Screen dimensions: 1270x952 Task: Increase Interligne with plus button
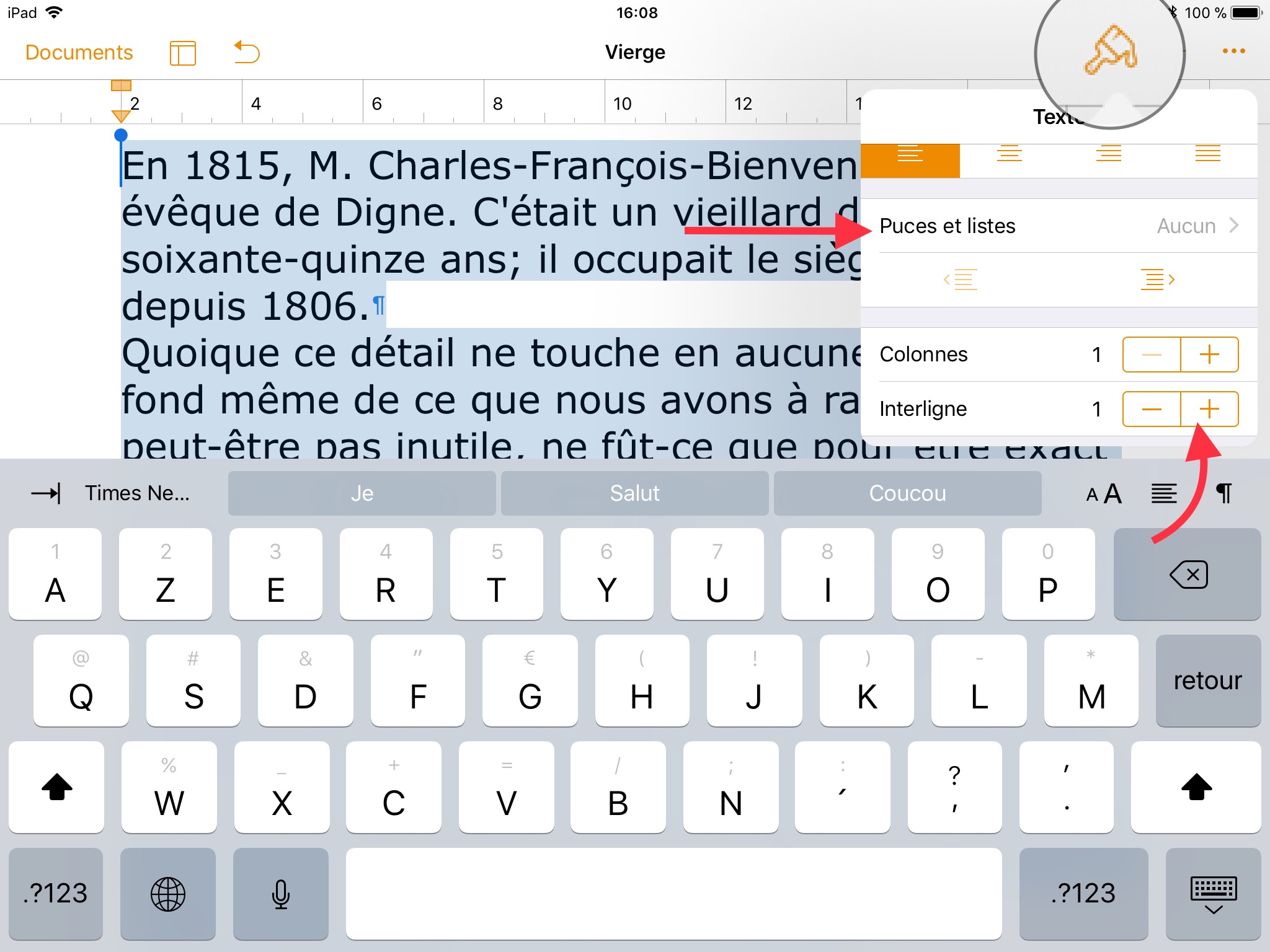[x=1209, y=409]
